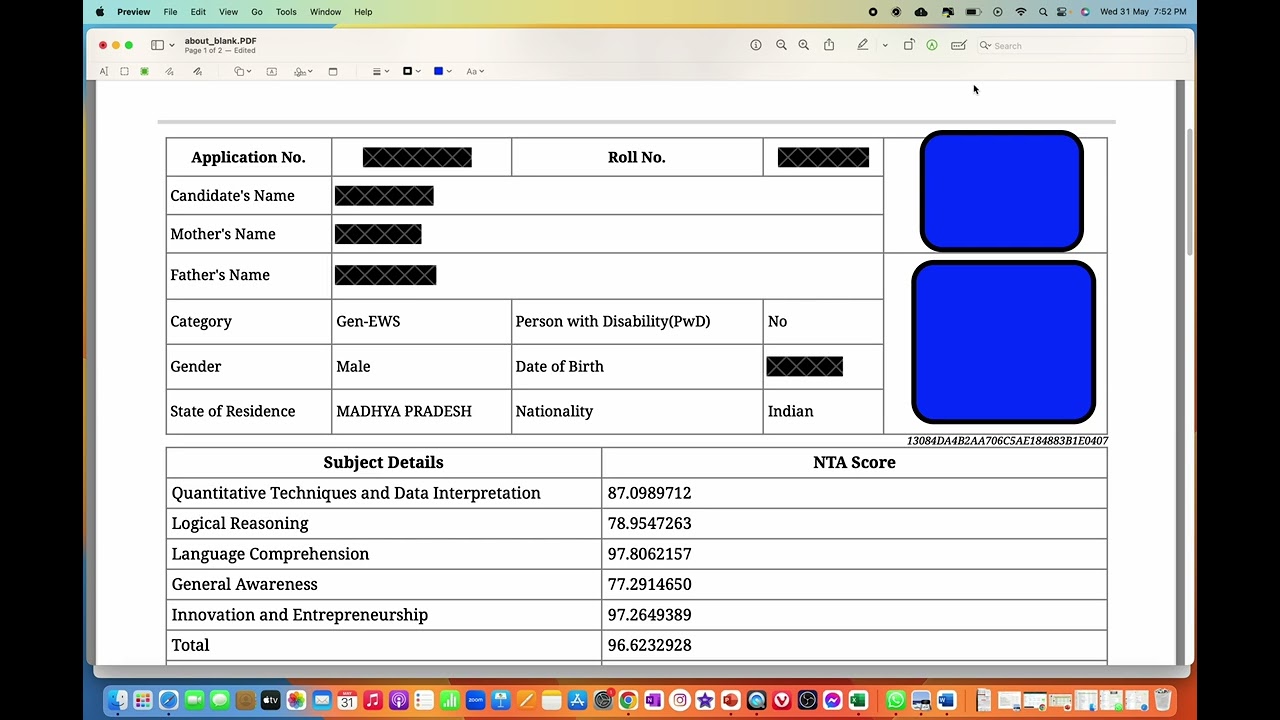The width and height of the screenshot is (1280, 720).
Task: Open Google Chrome from the Dock
Action: click(628, 701)
